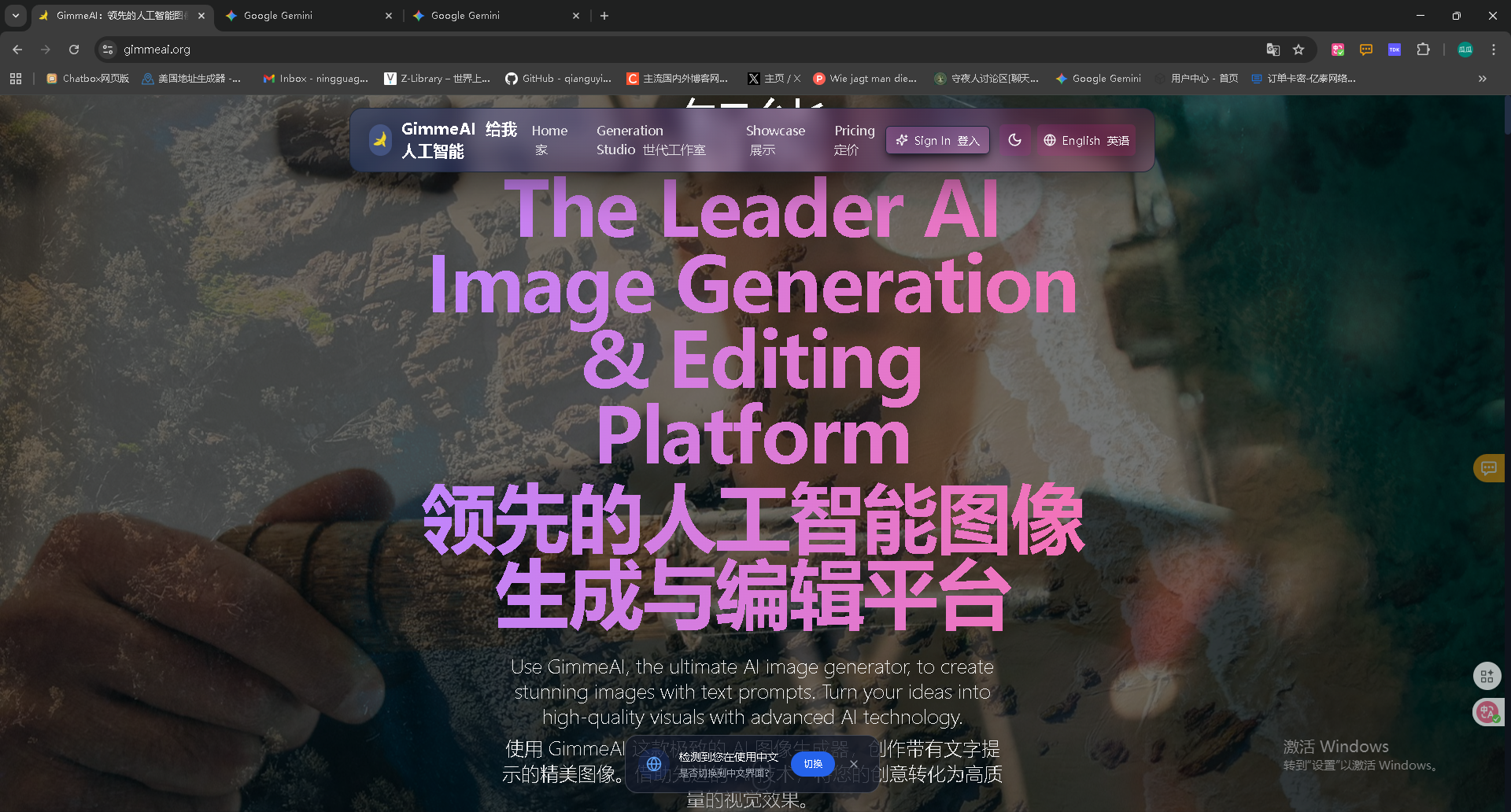Click the GimmeAI banana logo
1511x812 pixels.
pos(379,139)
